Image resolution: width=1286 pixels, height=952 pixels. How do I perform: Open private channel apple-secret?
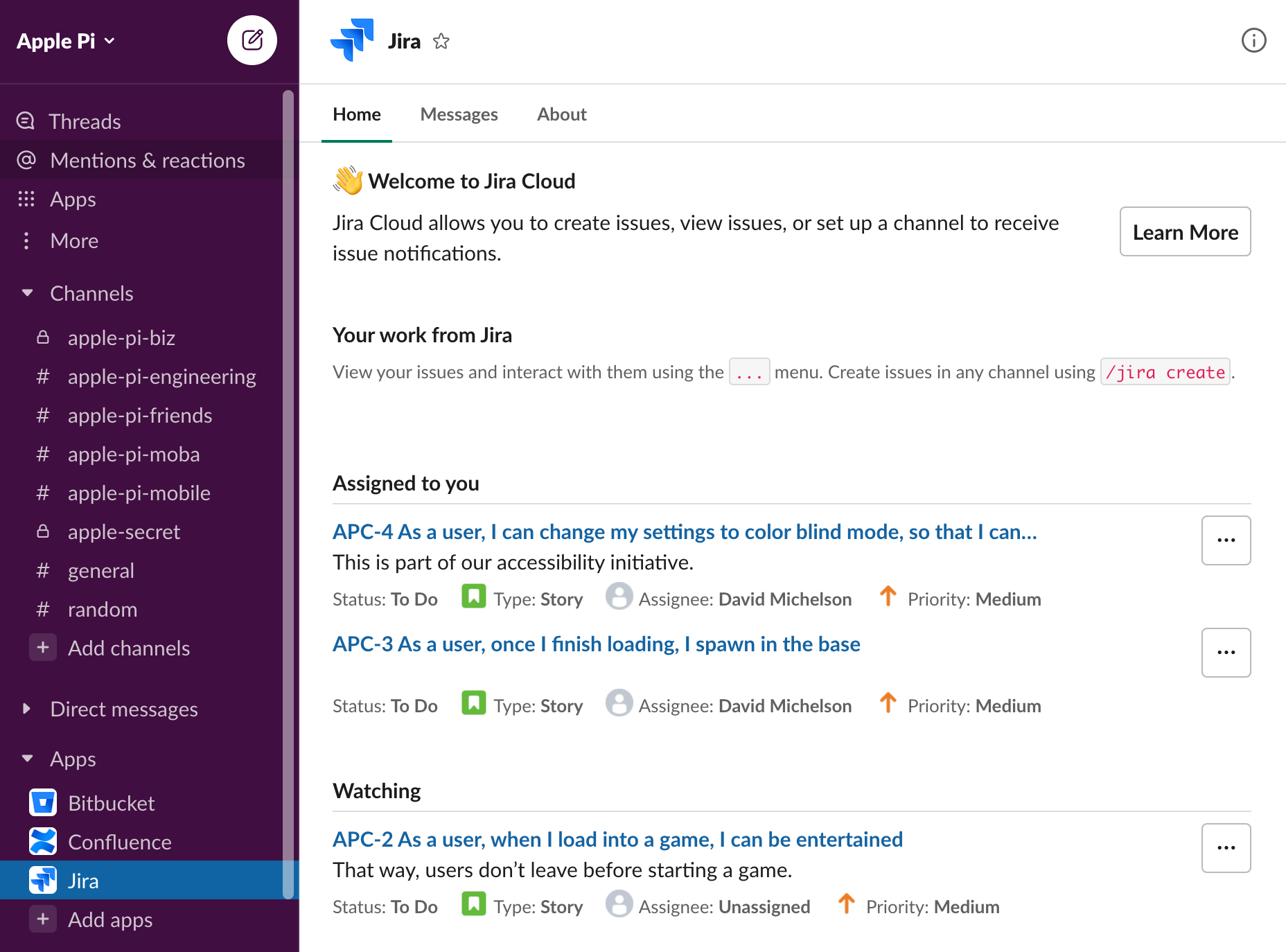(x=141, y=531)
